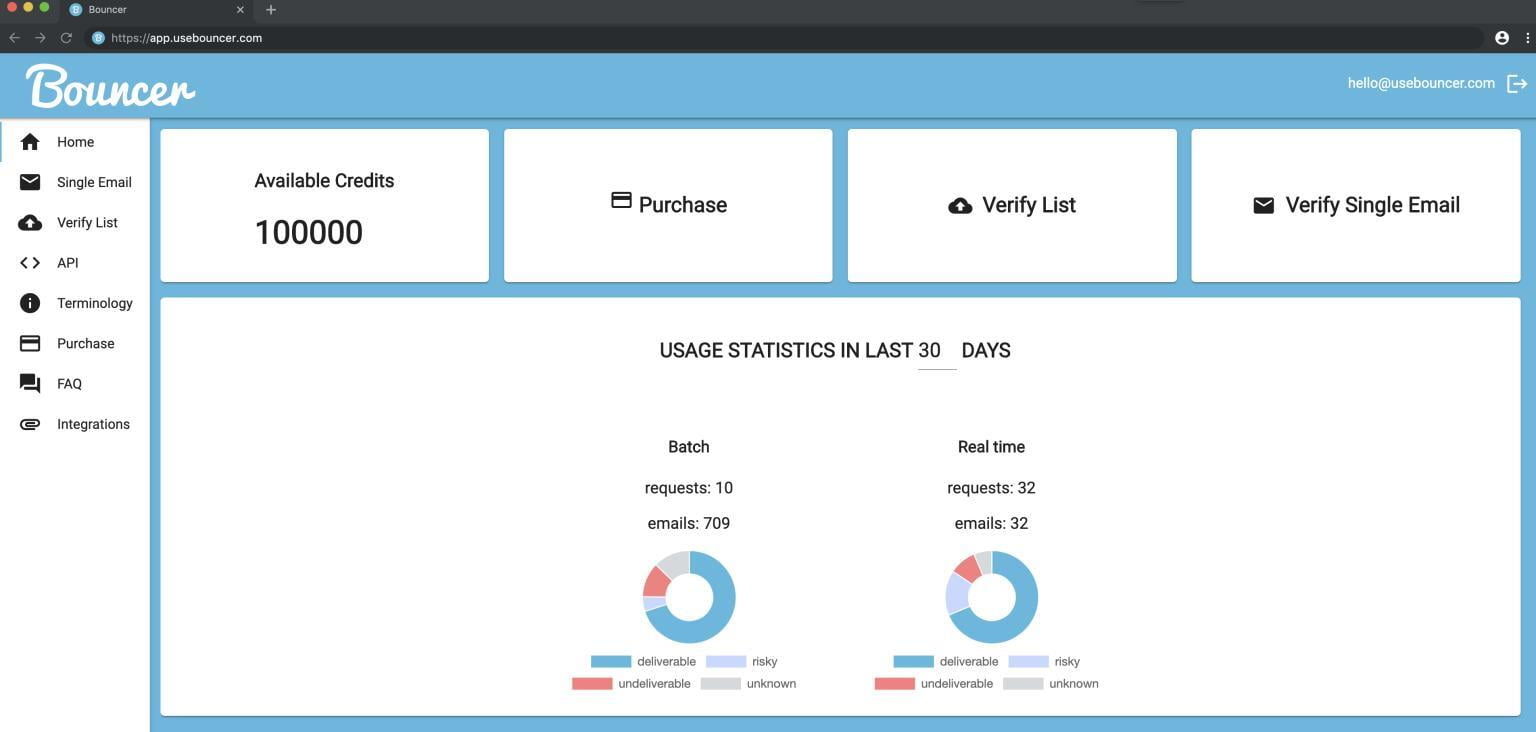The height and width of the screenshot is (732, 1536).
Task: Click the hello@usebouncer.com account email
Action: (x=1421, y=83)
